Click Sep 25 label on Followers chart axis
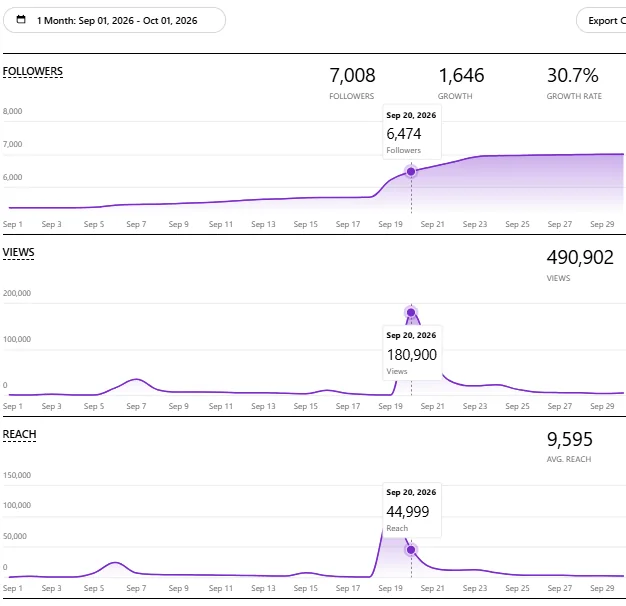The height and width of the screenshot is (606, 626). point(517,224)
